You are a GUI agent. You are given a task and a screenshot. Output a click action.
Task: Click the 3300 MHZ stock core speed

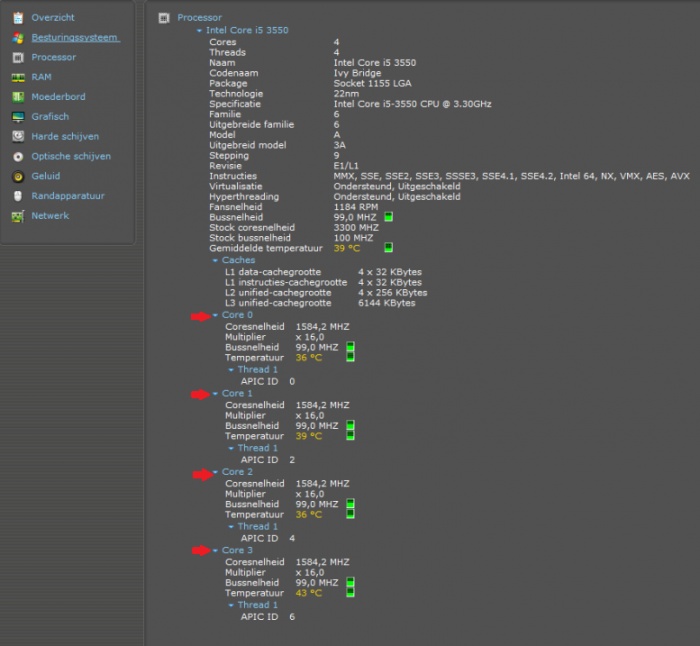point(356,228)
